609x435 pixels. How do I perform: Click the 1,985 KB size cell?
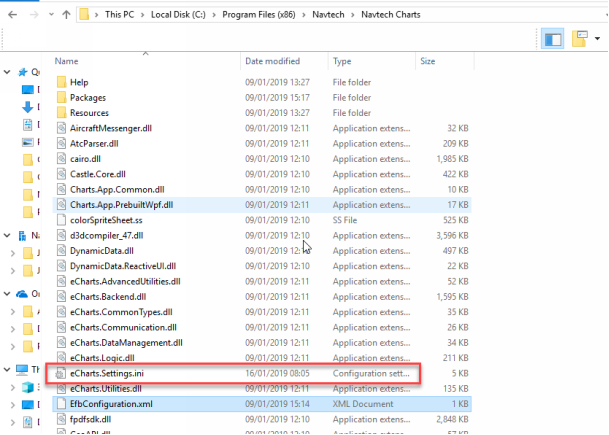point(452,158)
